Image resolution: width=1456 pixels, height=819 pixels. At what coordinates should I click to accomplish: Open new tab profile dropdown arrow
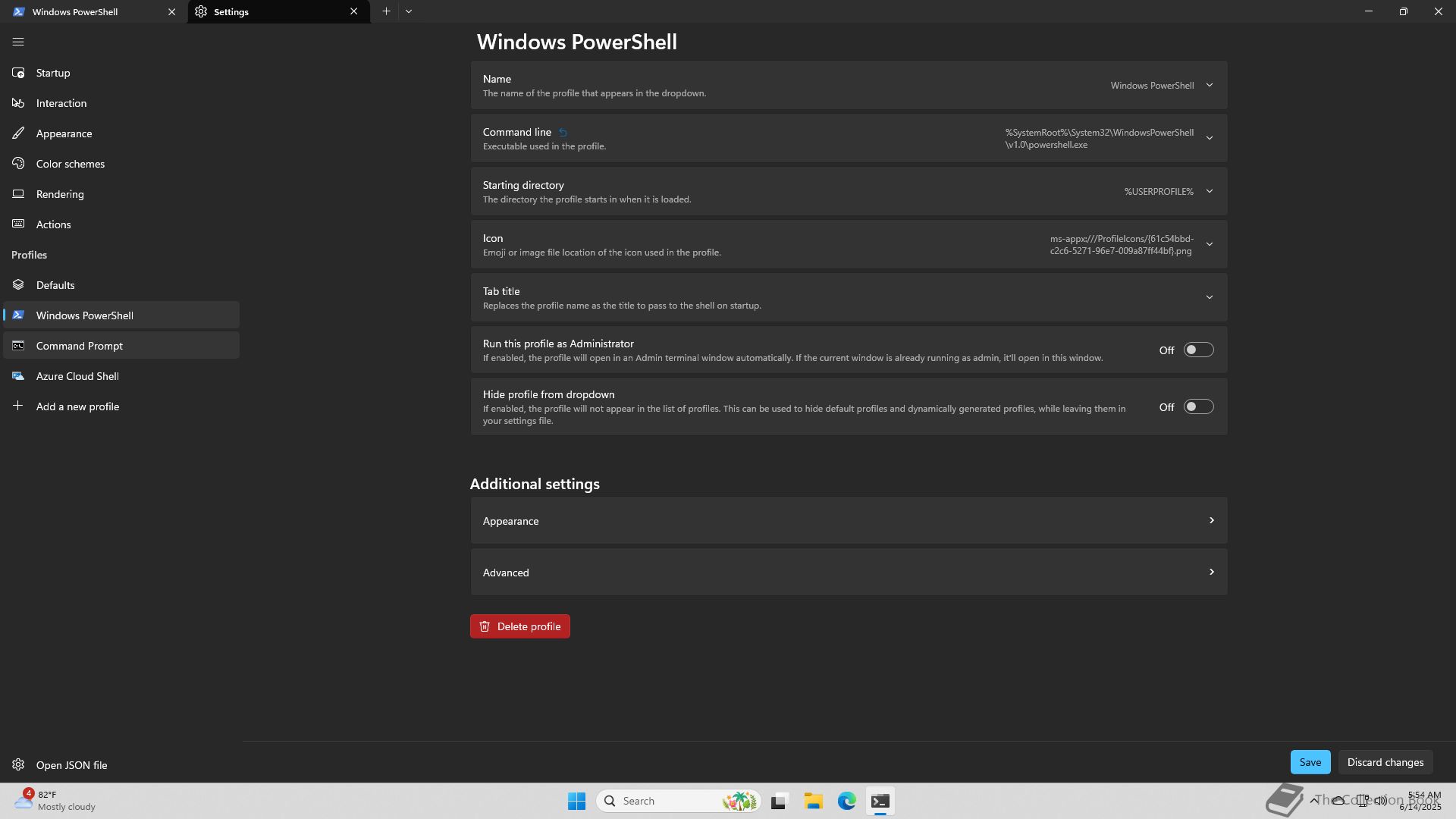tap(409, 11)
